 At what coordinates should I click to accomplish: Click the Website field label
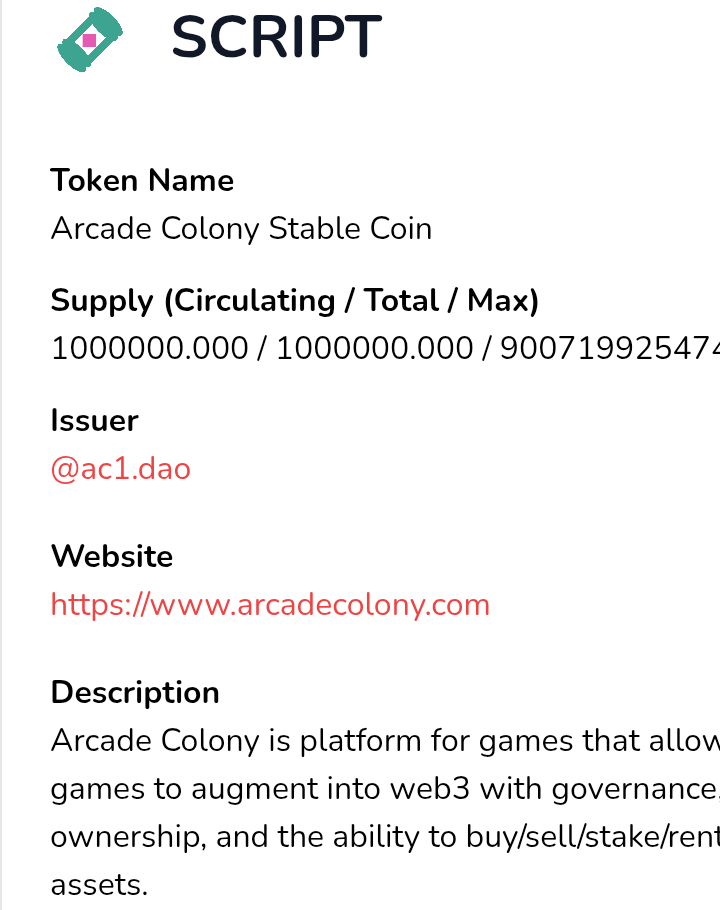click(112, 557)
